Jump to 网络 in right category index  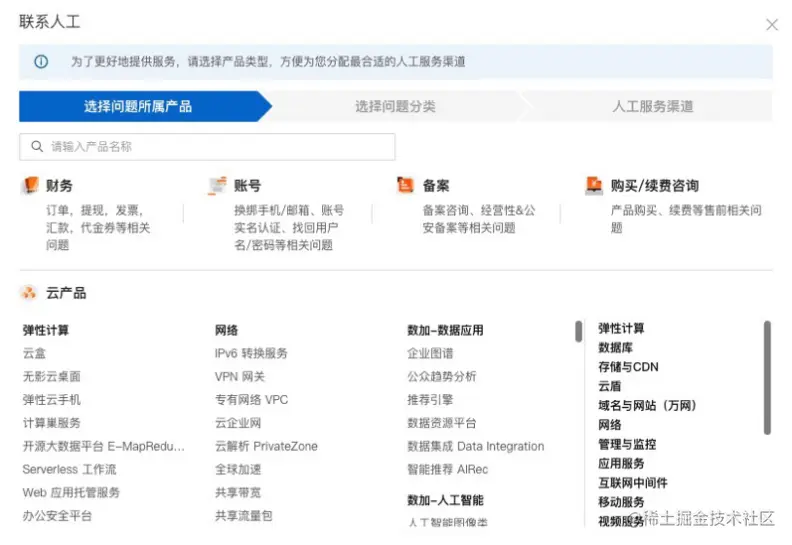point(610,425)
